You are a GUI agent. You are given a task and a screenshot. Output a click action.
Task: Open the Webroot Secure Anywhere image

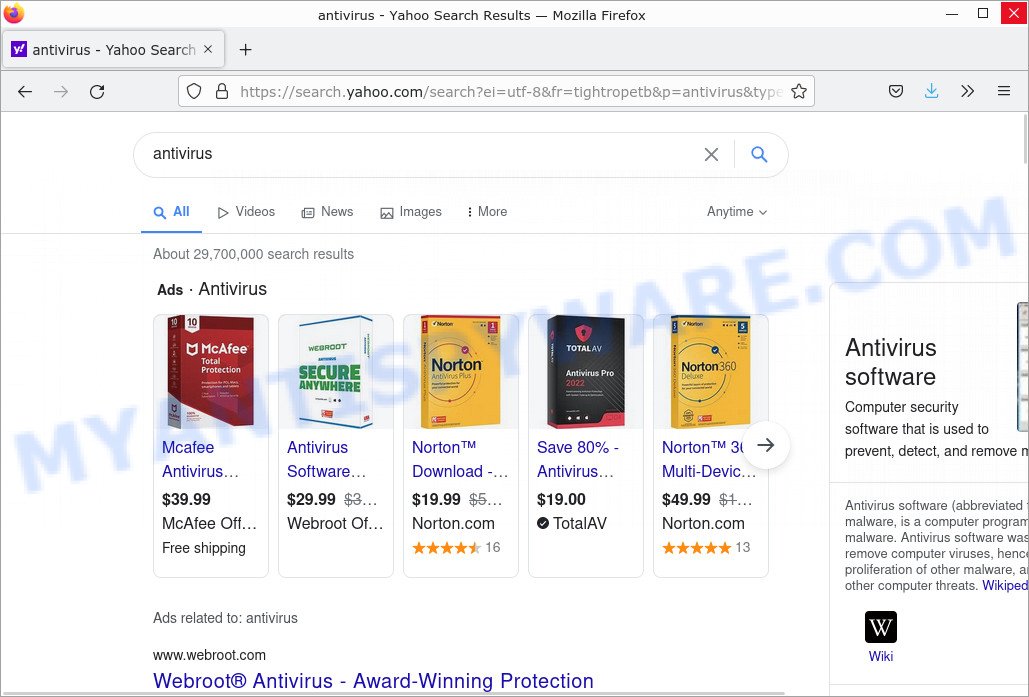(336, 372)
